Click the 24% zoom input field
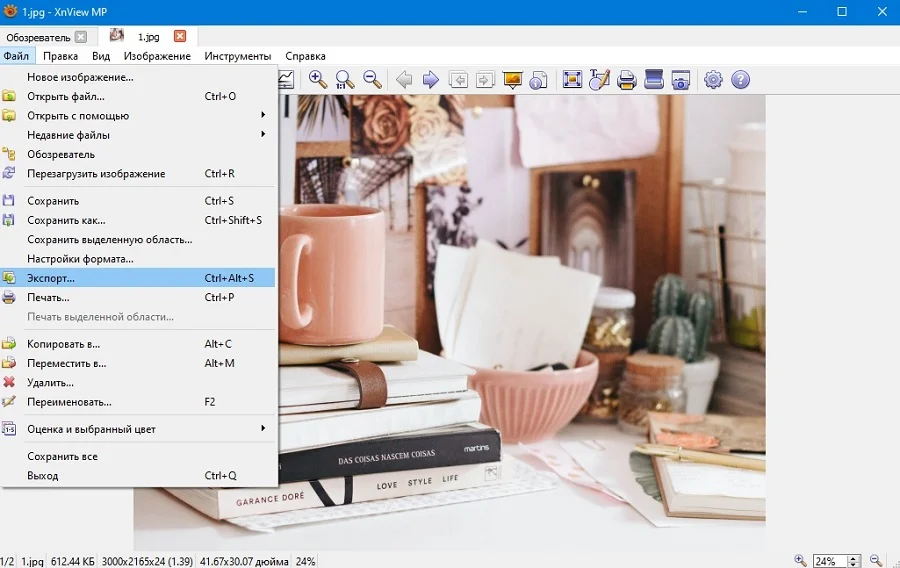The height and width of the screenshot is (568, 900). click(829, 561)
